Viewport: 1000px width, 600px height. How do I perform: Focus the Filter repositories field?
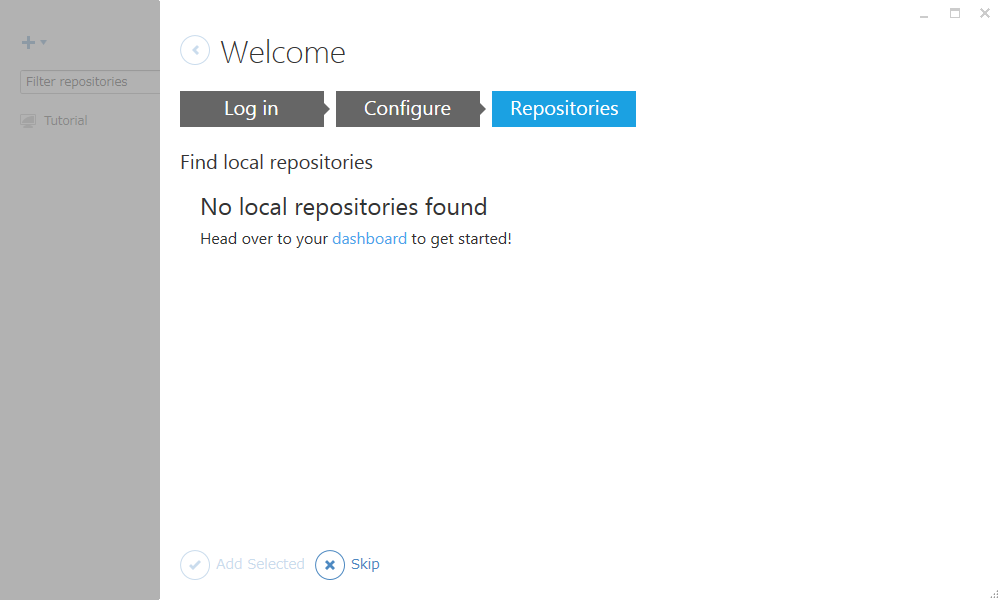tap(90, 82)
